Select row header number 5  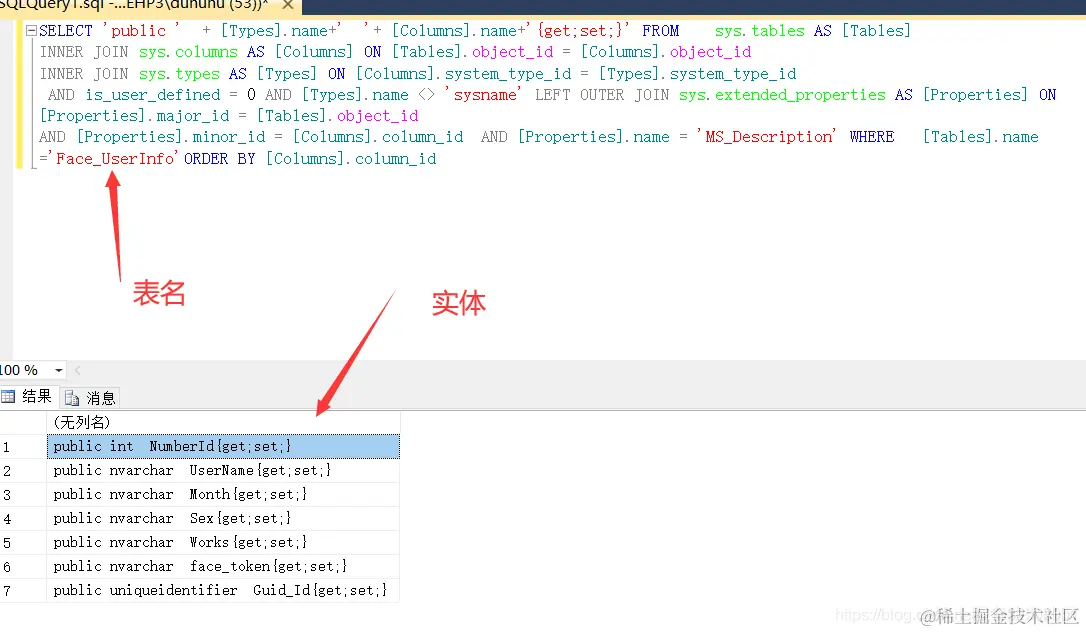point(23,543)
